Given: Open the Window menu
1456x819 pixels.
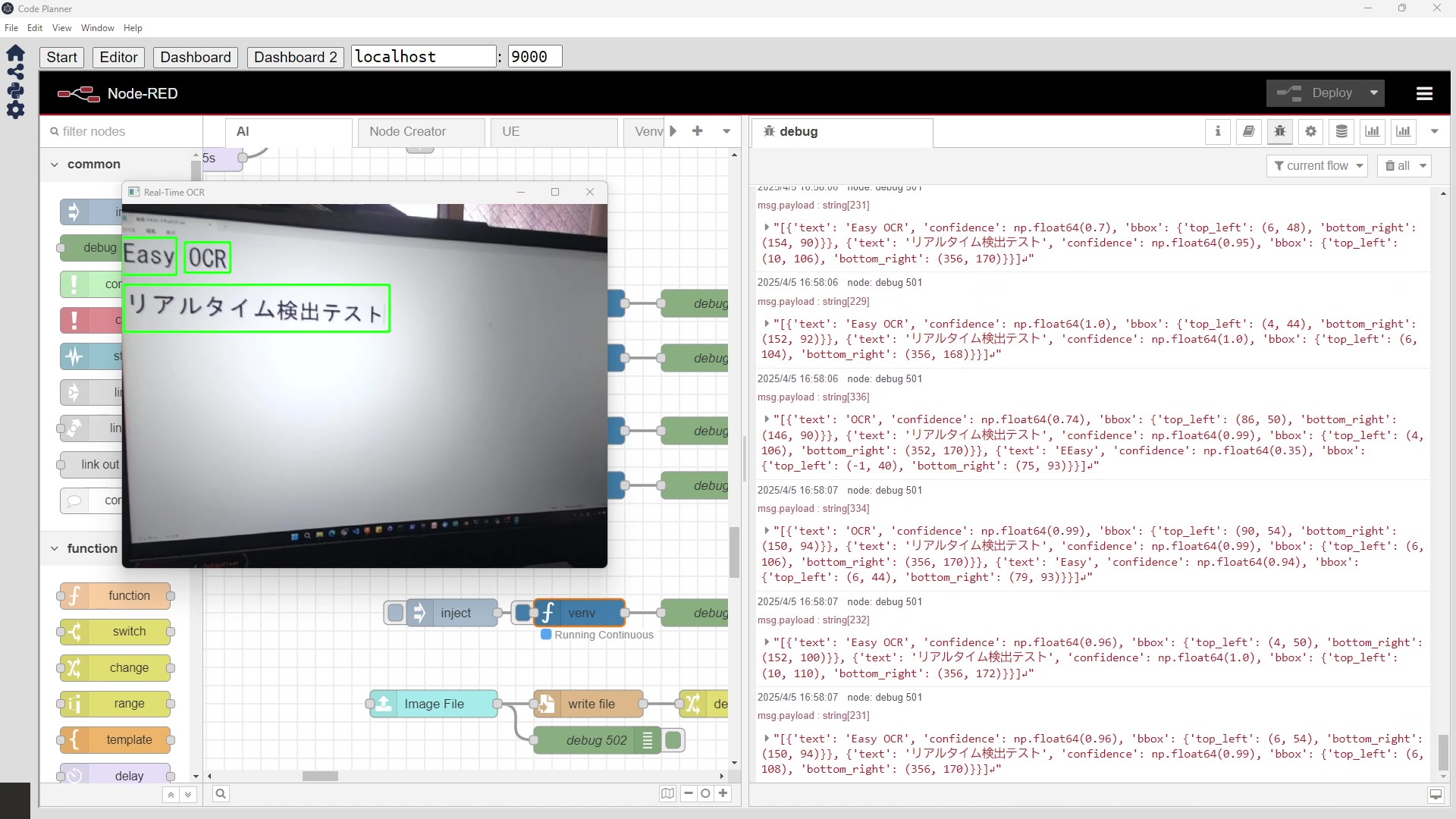Looking at the screenshot, I should 97,28.
